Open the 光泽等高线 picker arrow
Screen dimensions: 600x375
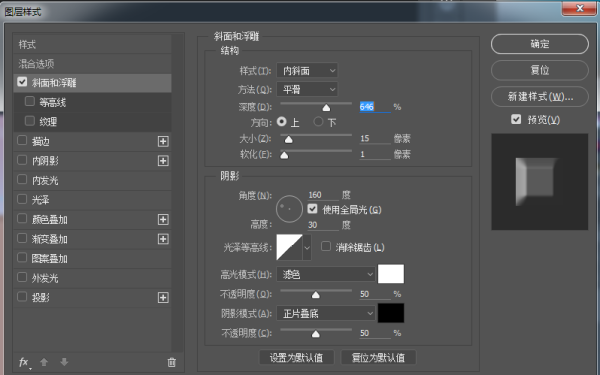point(307,248)
